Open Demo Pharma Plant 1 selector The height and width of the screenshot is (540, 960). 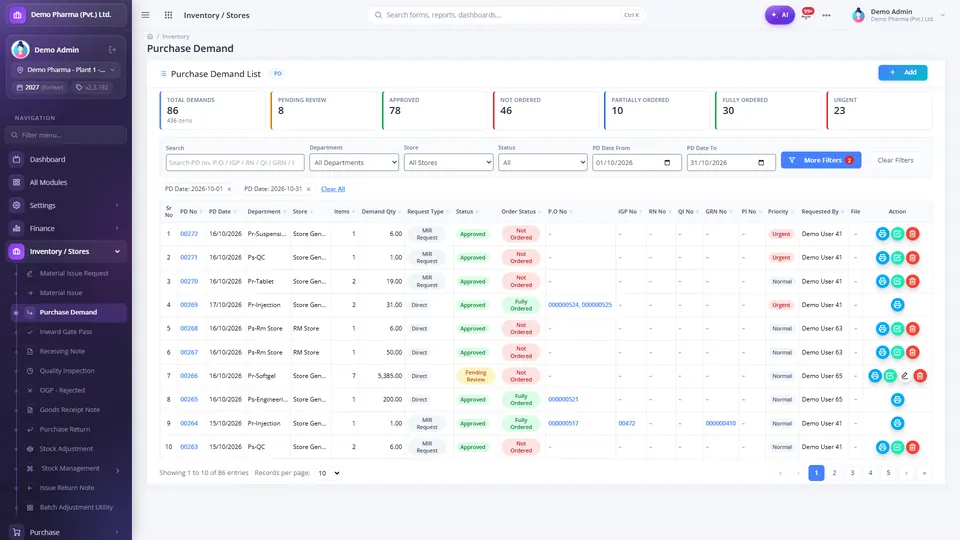pos(66,70)
